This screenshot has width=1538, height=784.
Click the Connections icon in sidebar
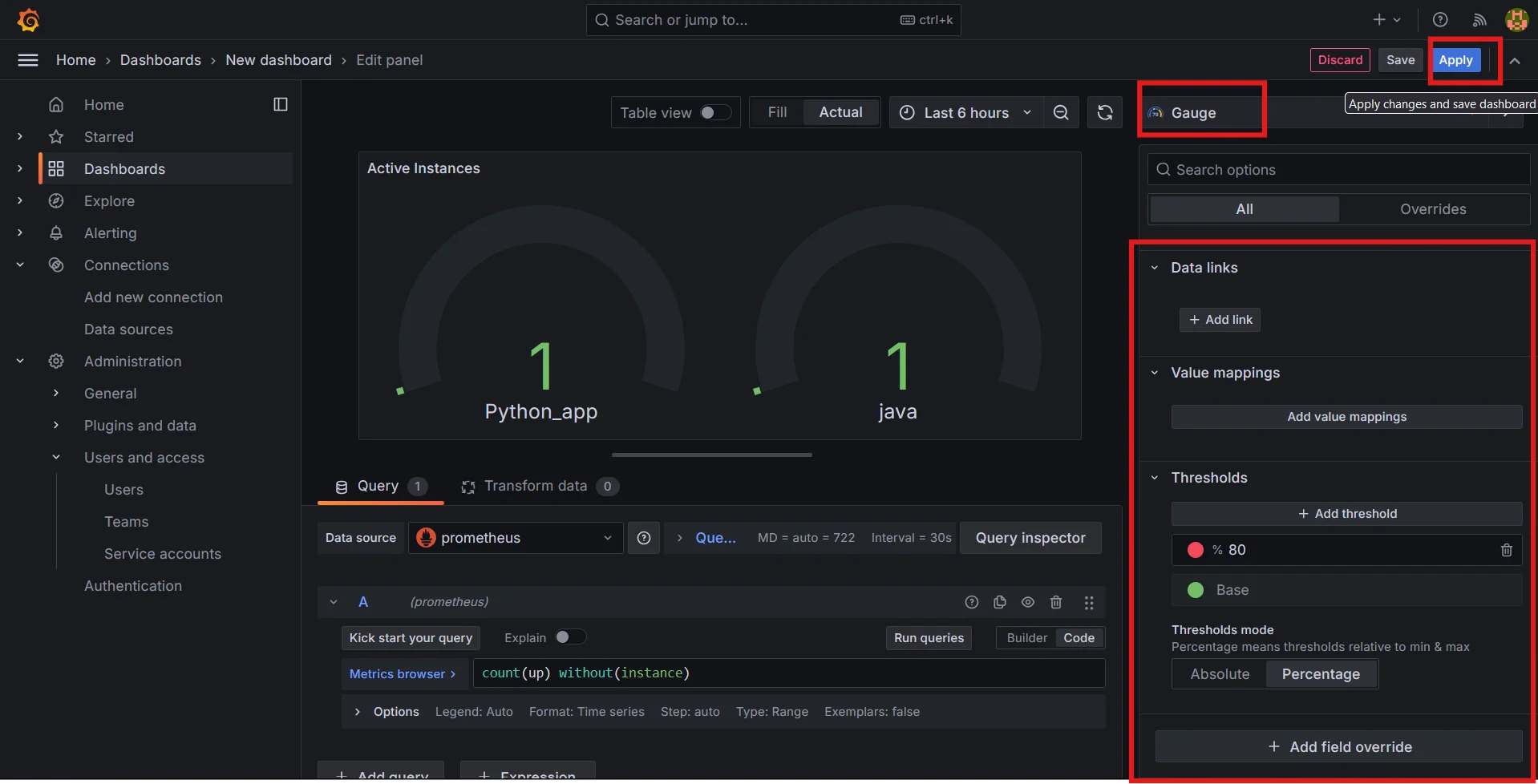coord(56,265)
